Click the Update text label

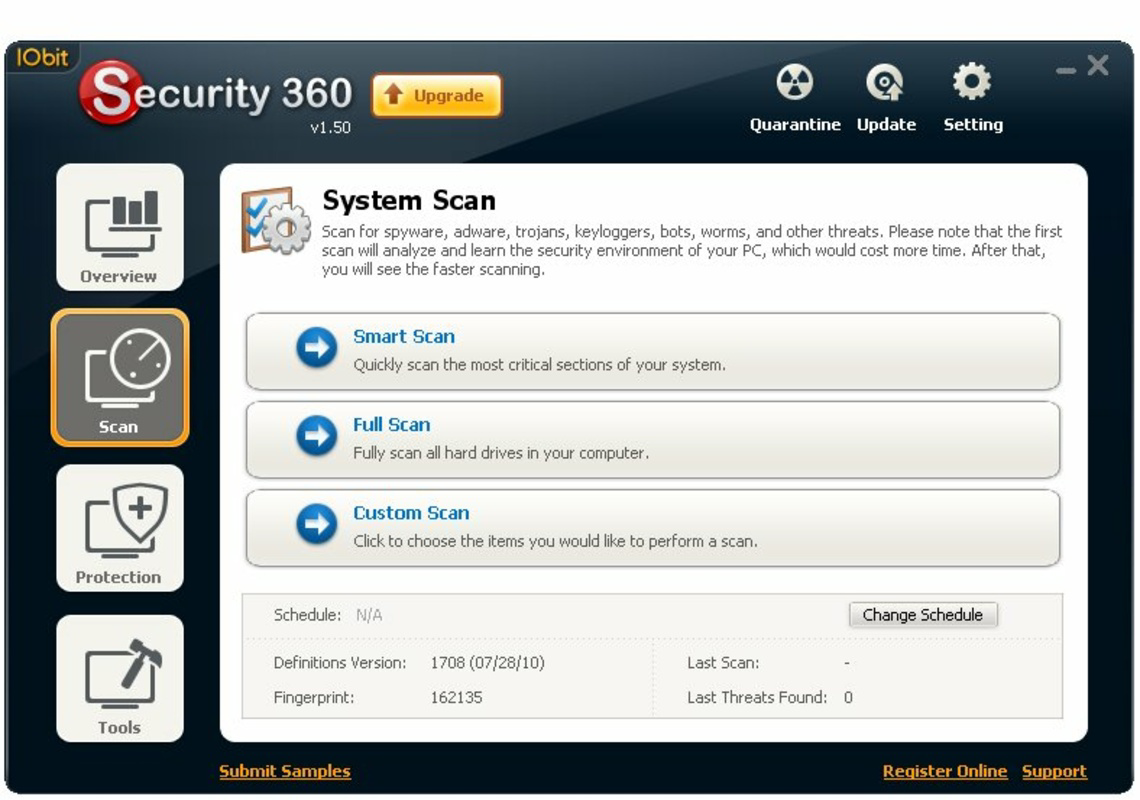886,124
